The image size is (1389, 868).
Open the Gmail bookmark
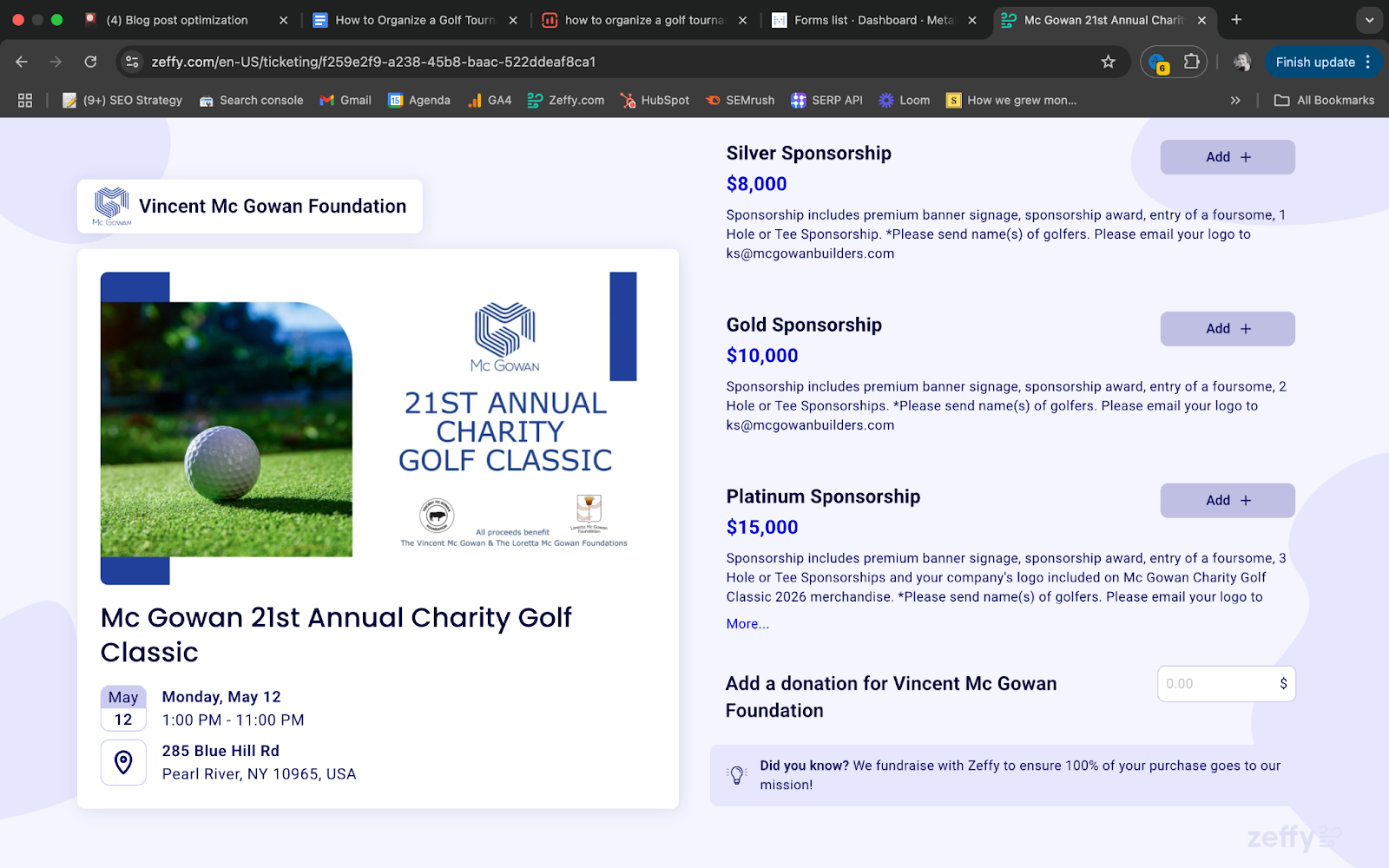click(x=346, y=101)
